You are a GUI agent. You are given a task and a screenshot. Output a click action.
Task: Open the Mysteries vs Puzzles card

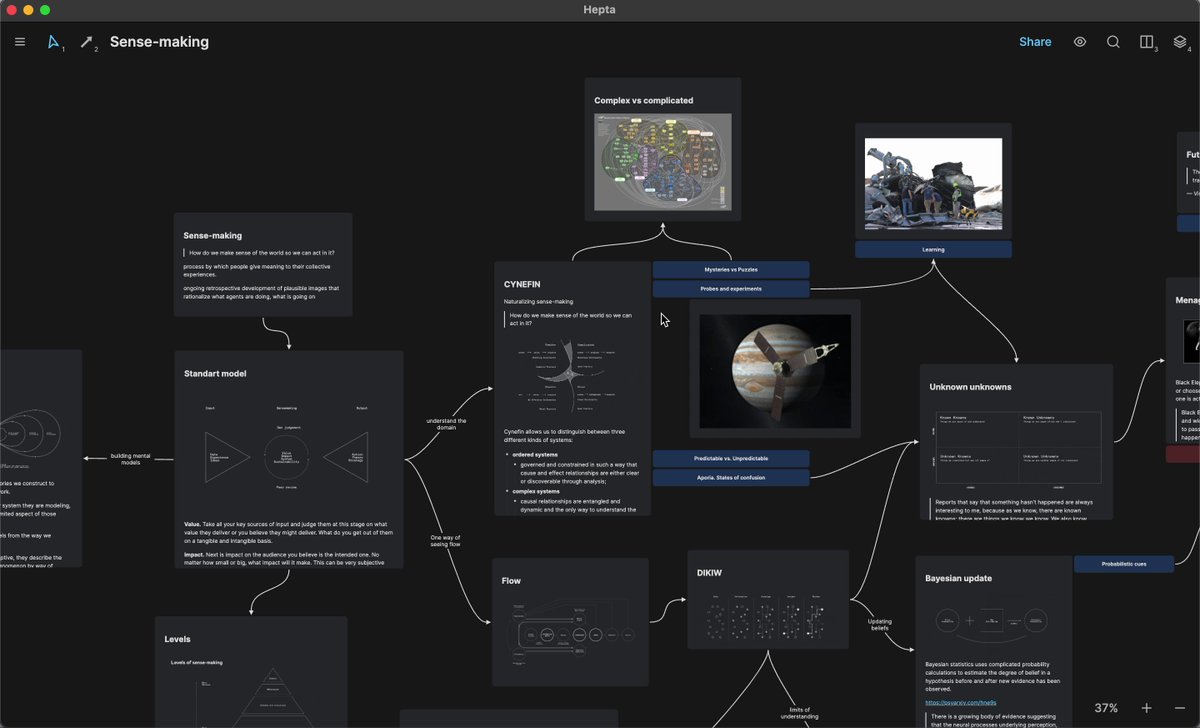(731, 270)
